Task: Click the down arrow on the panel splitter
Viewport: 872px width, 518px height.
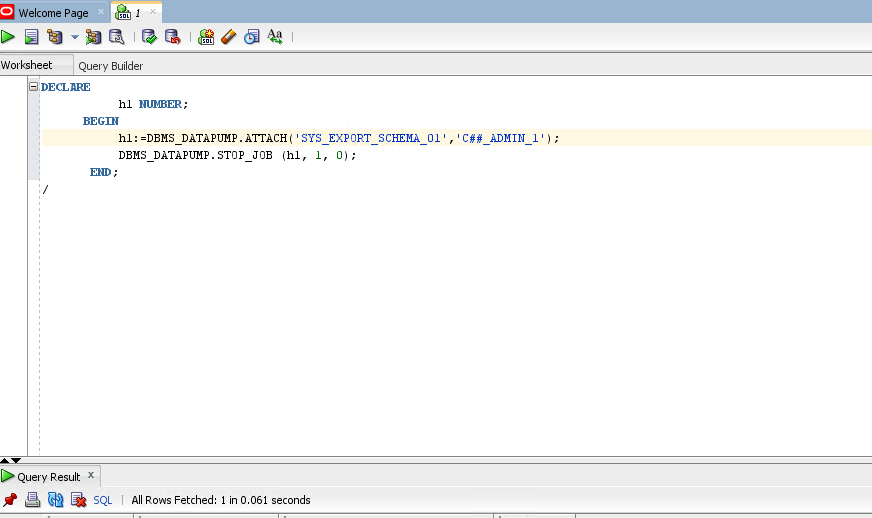Action: coord(16,460)
